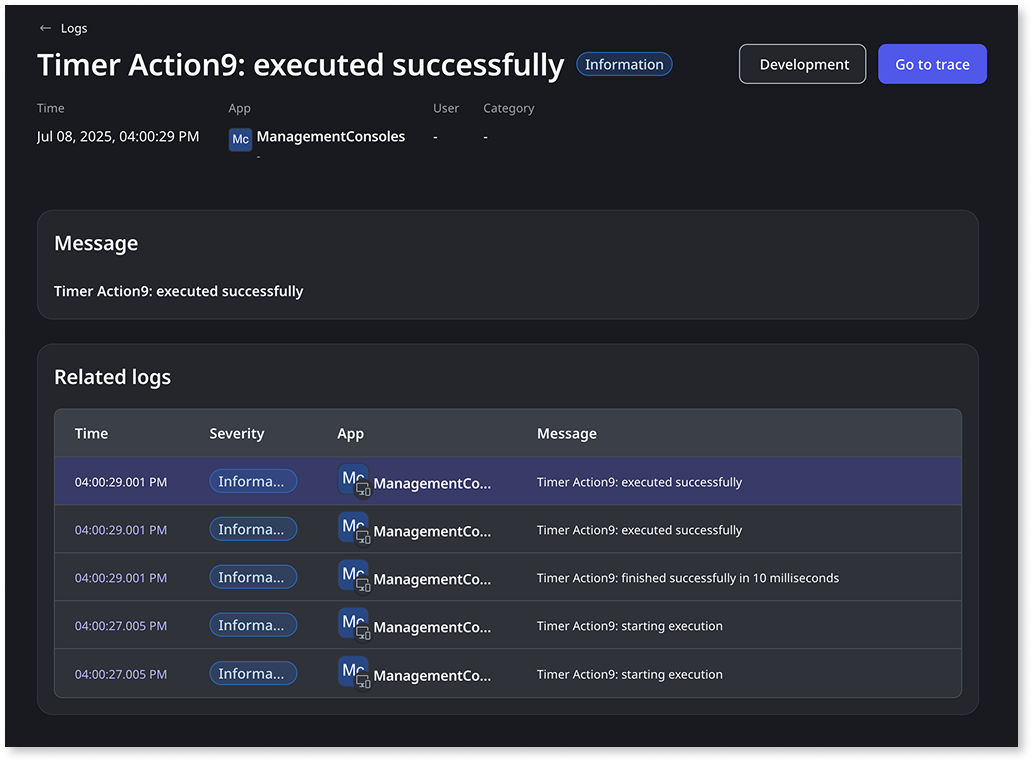The width and height of the screenshot is (1033, 762).
Task: Click the Mc icon in the first related log
Action: click(x=353, y=479)
